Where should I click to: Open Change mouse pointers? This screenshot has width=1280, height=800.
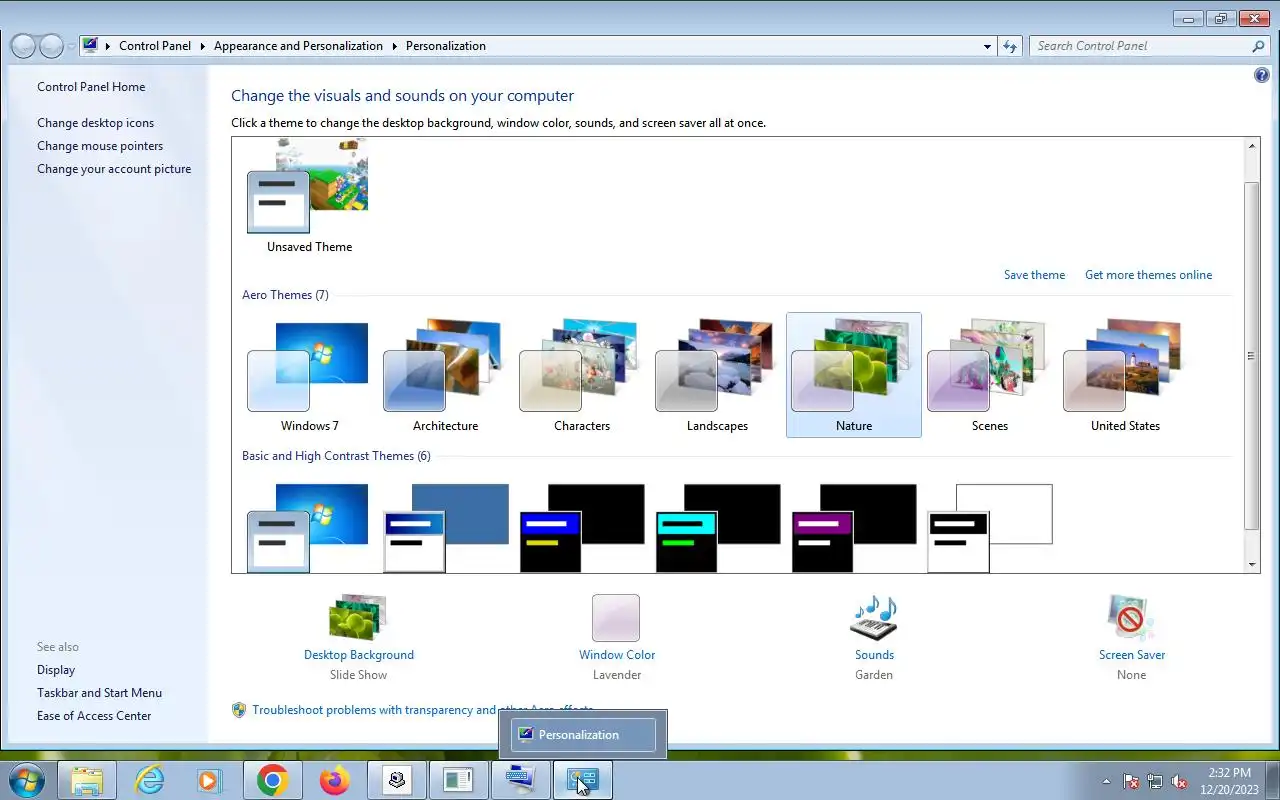click(x=100, y=146)
